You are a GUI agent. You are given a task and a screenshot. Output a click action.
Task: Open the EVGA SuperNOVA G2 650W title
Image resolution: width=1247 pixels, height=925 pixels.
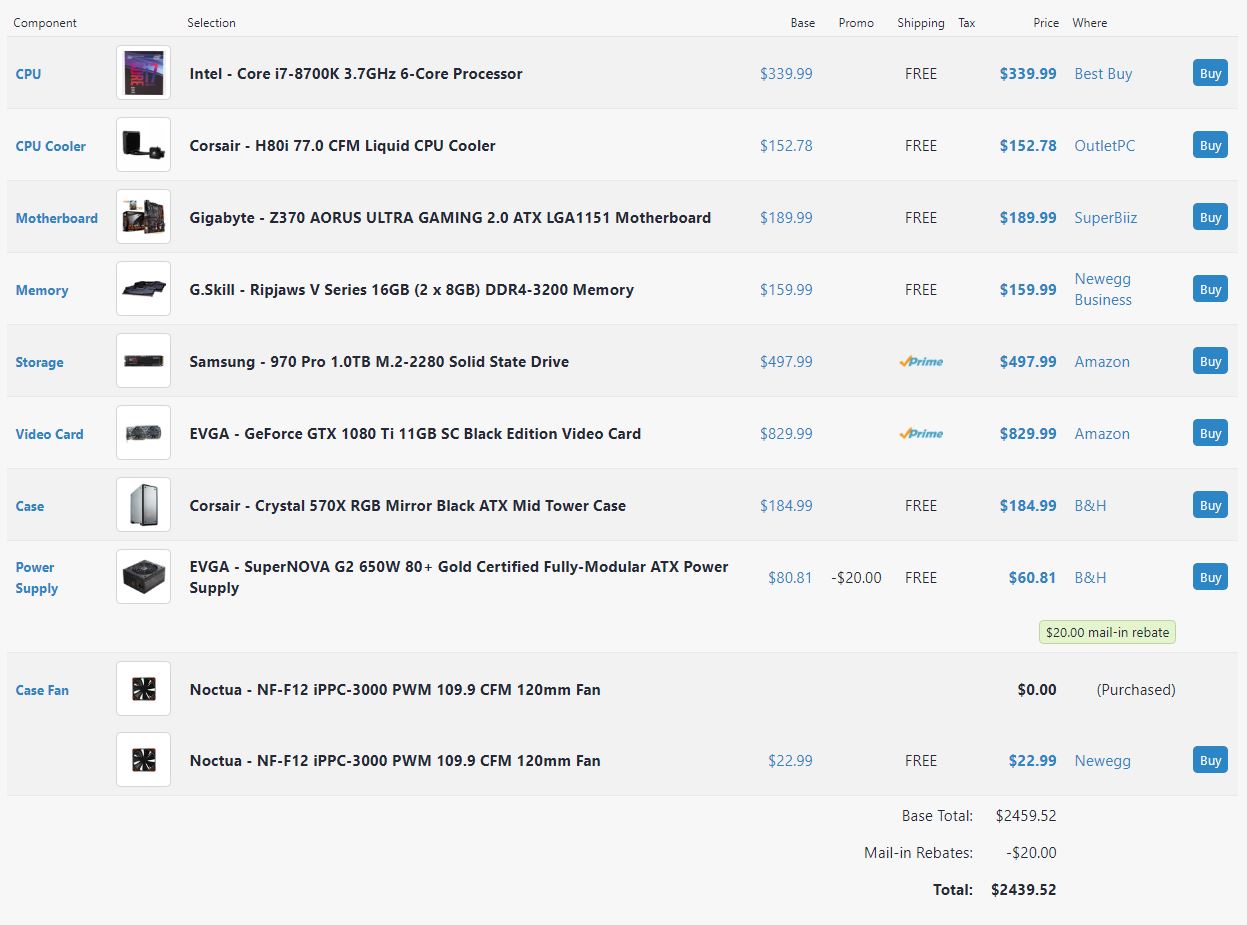(x=459, y=577)
